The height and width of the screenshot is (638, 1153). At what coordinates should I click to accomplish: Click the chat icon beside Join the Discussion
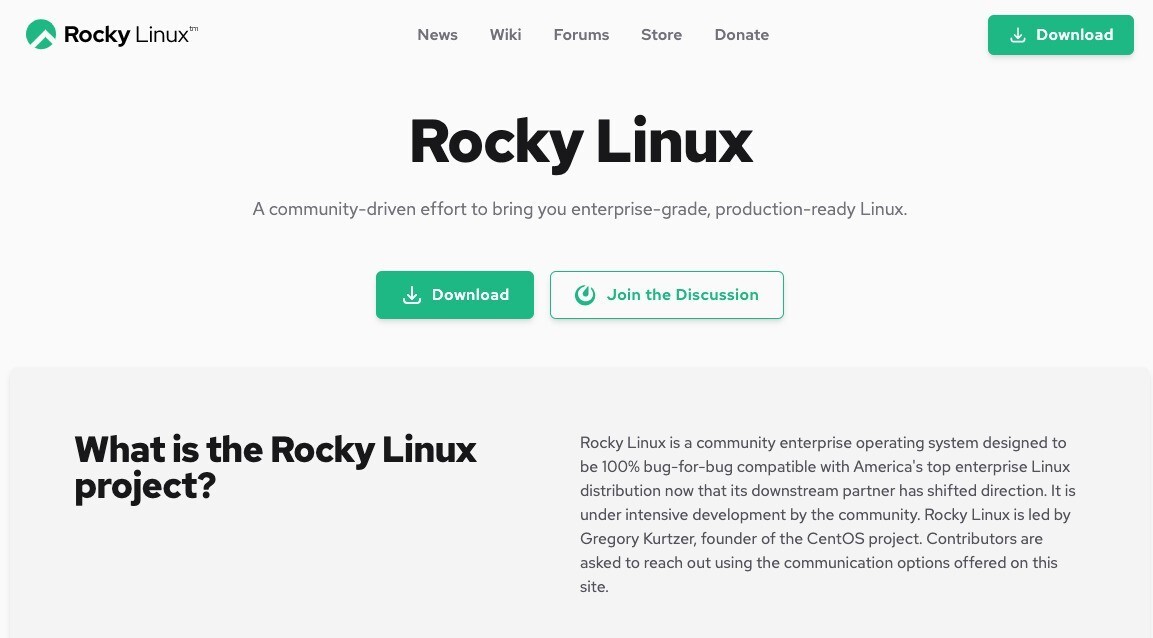pos(585,295)
